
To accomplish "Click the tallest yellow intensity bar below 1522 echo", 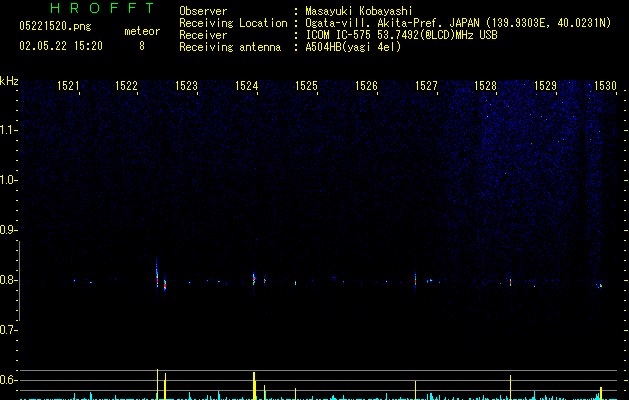I will coord(157,384).
